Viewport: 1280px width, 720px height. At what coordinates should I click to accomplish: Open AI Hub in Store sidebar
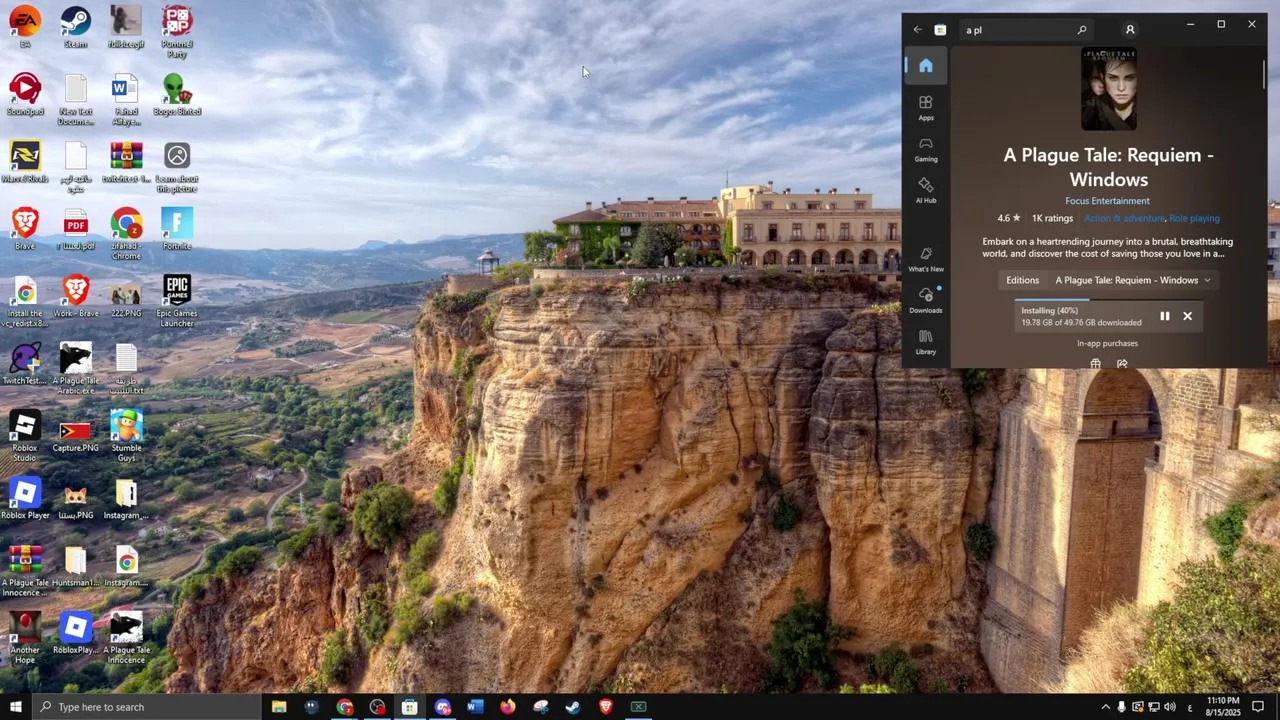pos(926,190)
